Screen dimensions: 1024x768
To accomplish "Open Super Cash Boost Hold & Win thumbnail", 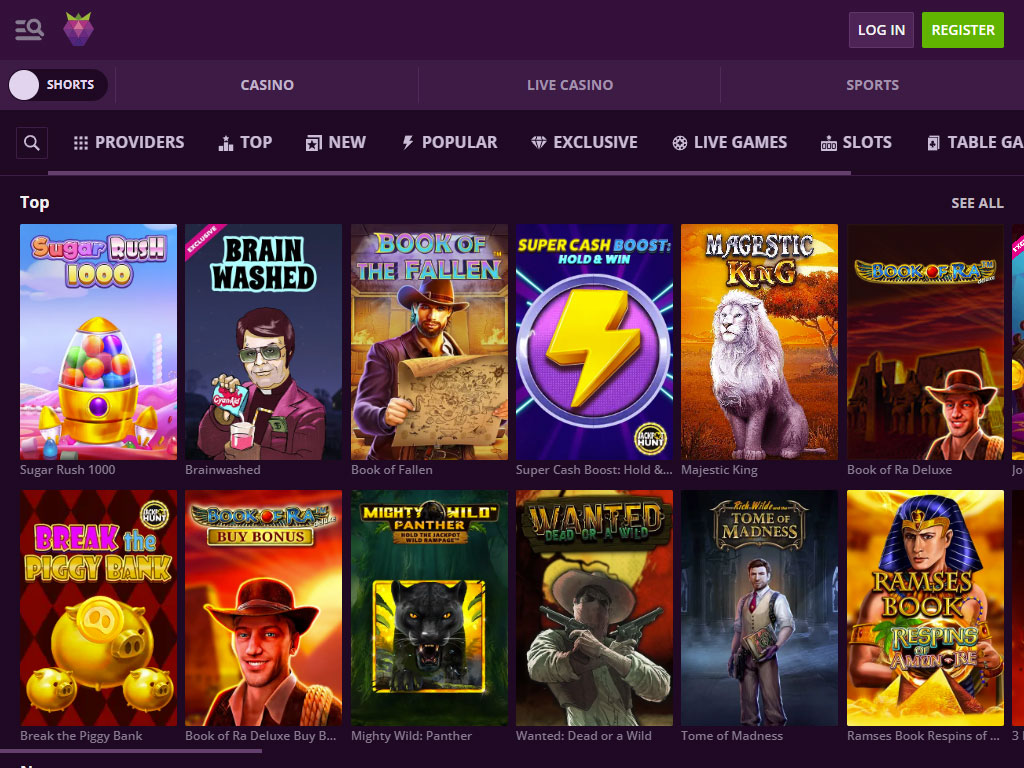I will point(594,342).
